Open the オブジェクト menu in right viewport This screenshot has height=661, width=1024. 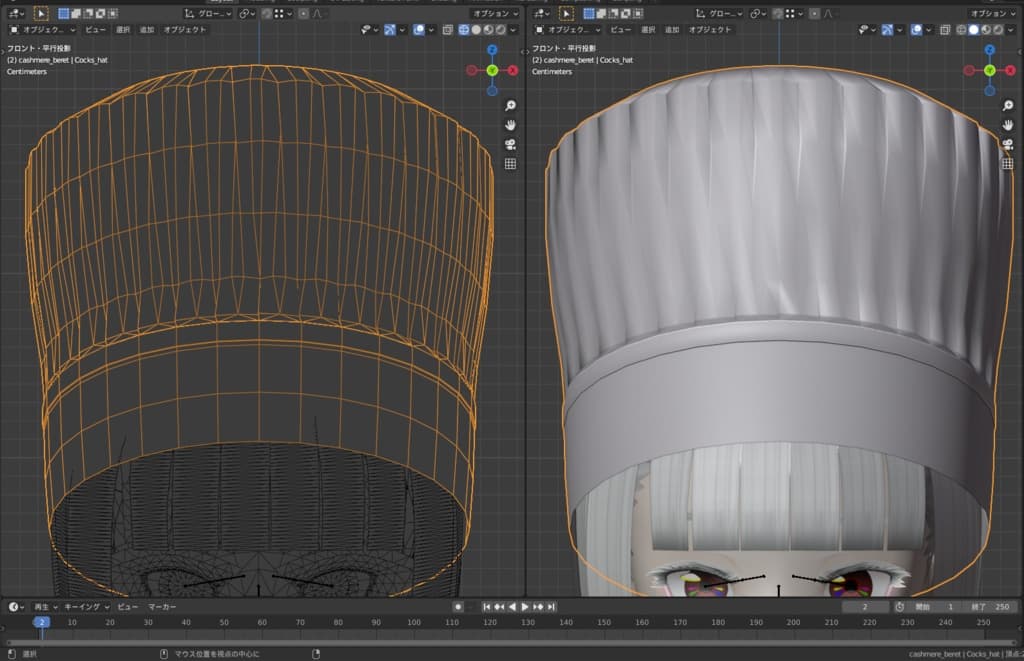coord(712,30)
